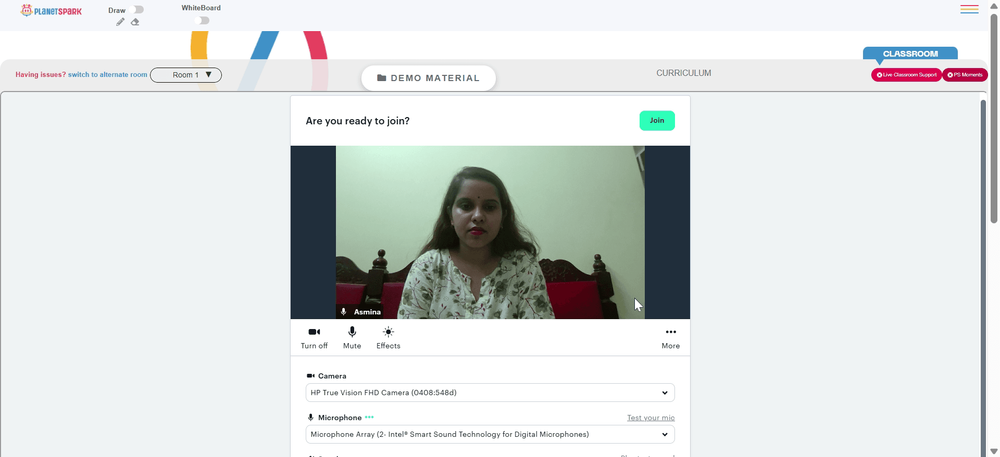This screenshot has width=1000, height=457.
Task: Open the Room 1 dropdown
Action: pyautogui.click(x=186, y=75)
